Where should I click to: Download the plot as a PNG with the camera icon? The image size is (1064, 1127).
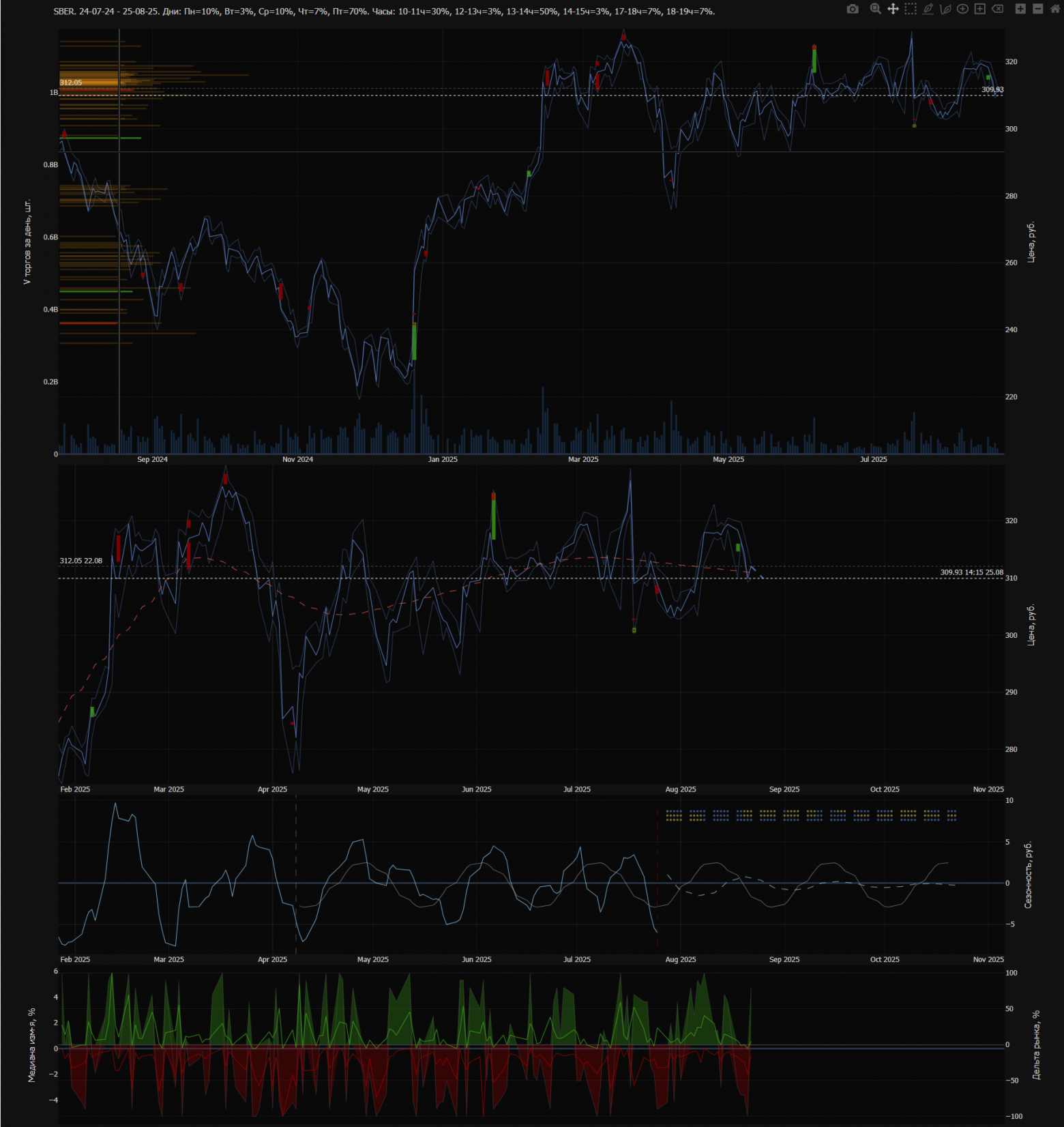853,9
